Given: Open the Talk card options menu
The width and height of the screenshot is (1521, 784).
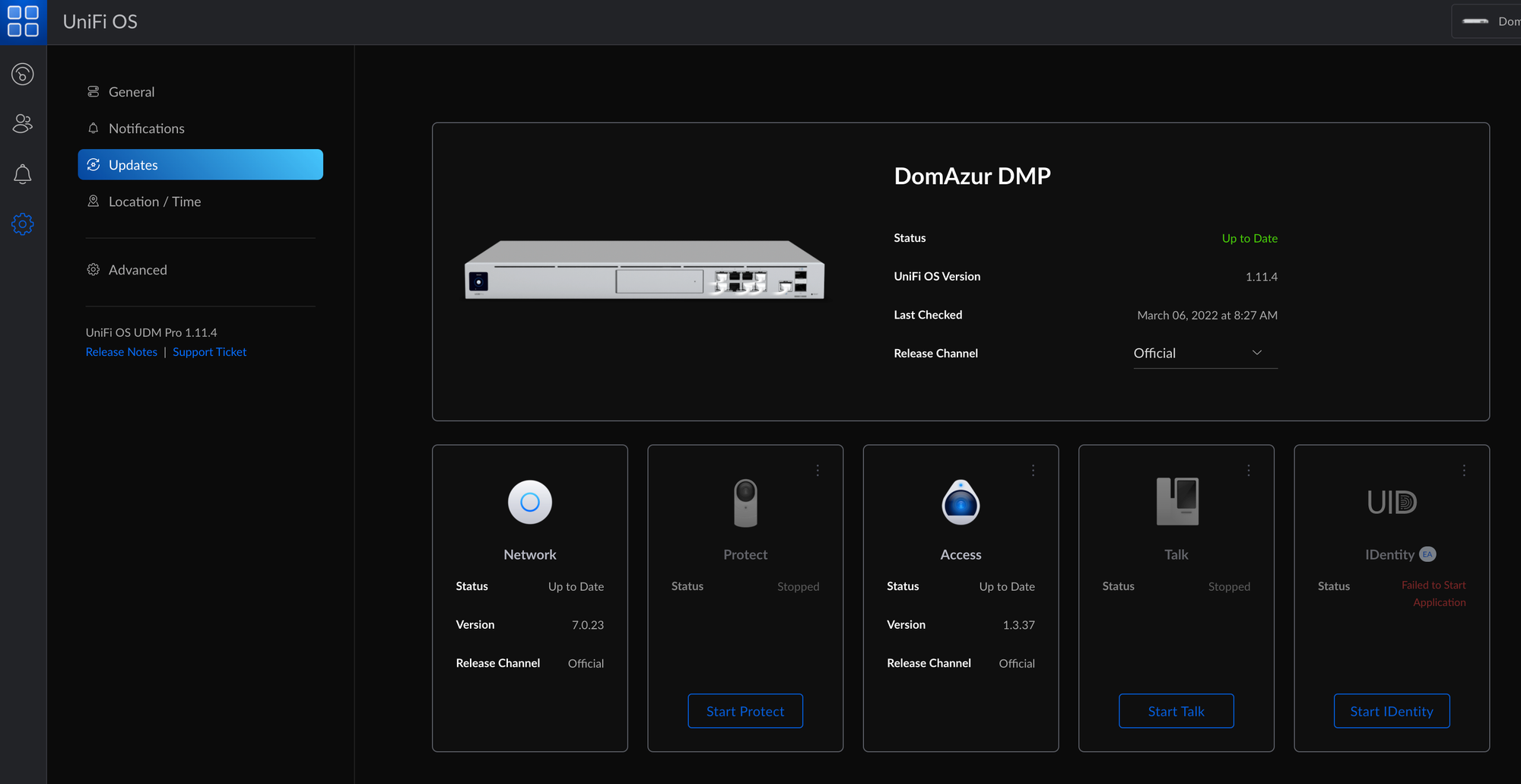Looking at the screenshot, I should [1249, 471].
